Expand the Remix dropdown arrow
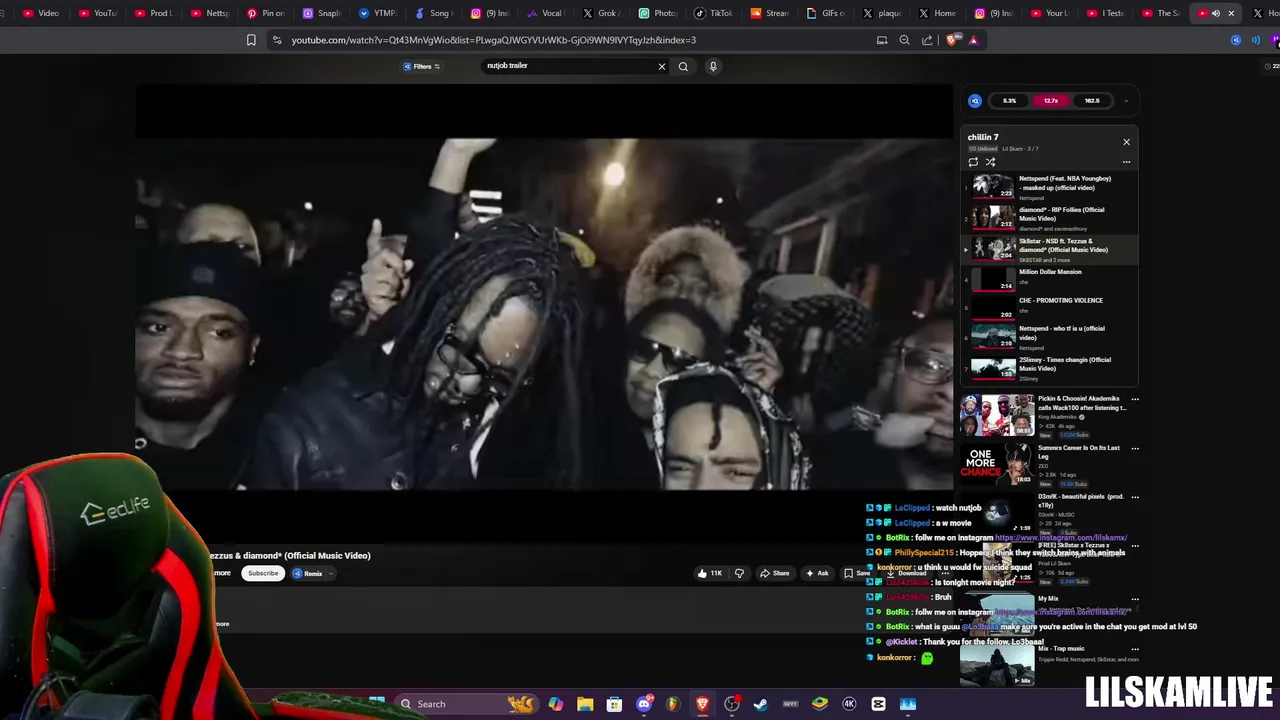1280x720 pixels. [x=331, y=574]
